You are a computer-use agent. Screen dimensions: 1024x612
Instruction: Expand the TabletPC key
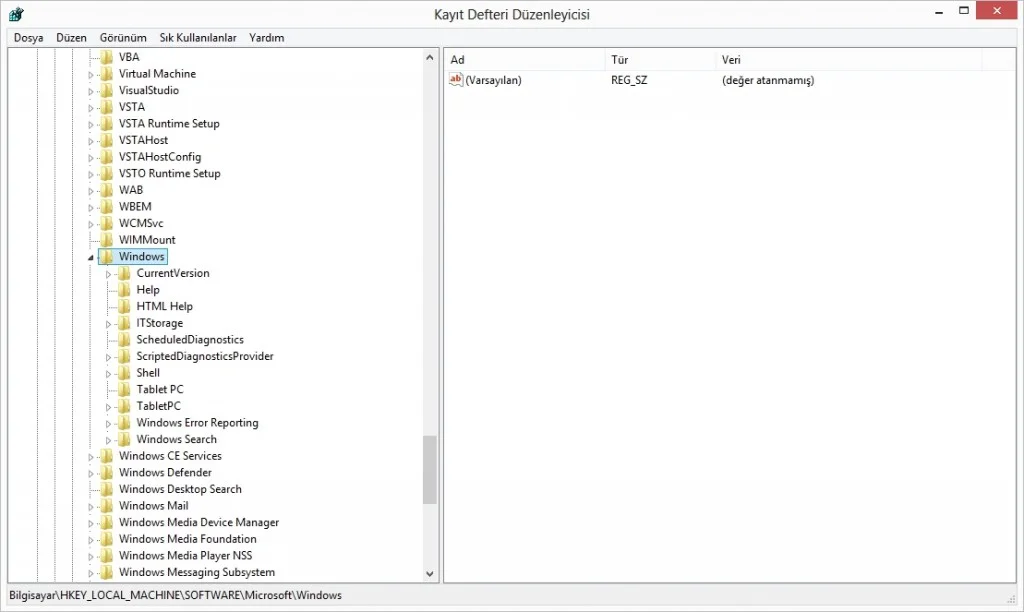(108, 407)
